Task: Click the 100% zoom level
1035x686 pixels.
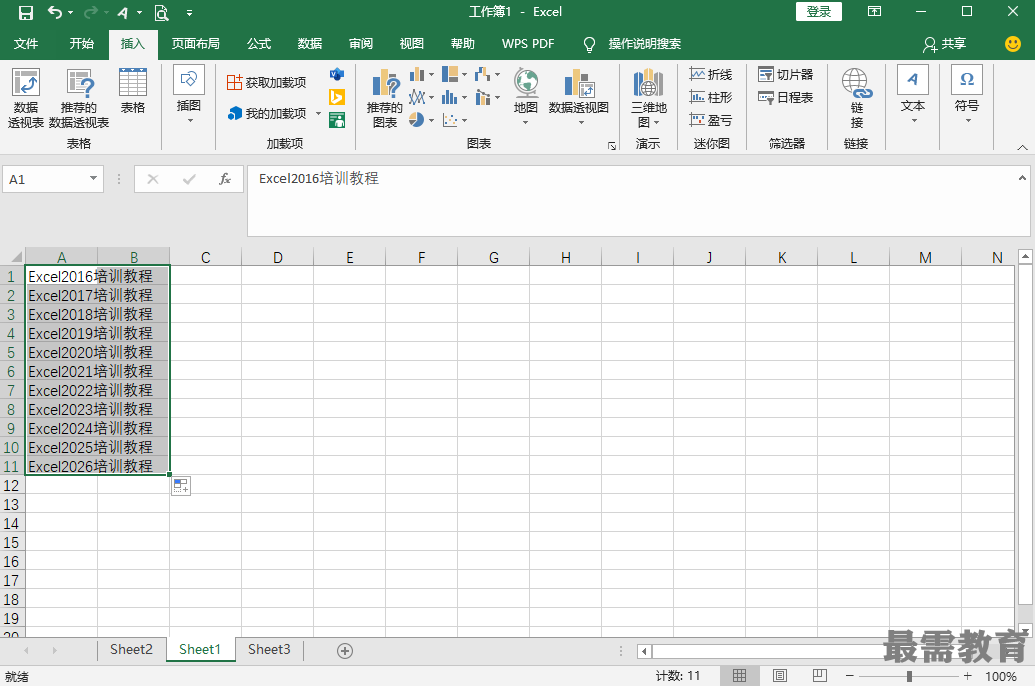Action: pyautogui.click(x=1001, y=677)
